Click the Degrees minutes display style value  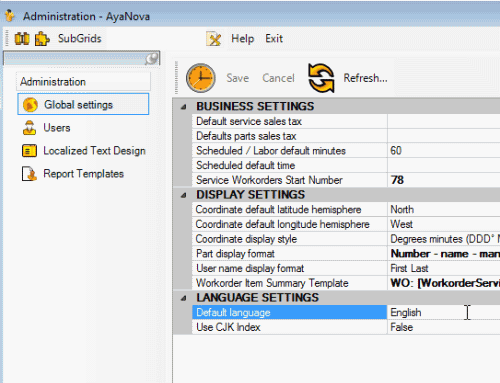(444, 239)
